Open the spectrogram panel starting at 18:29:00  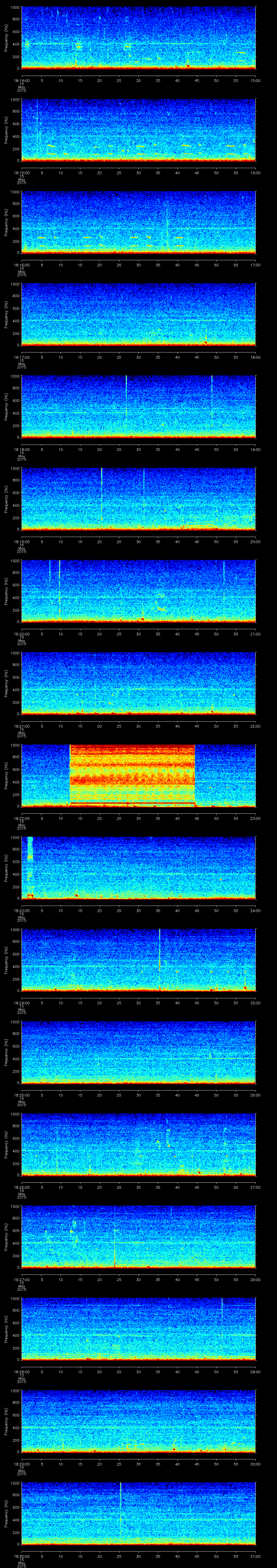point(139,1421)
